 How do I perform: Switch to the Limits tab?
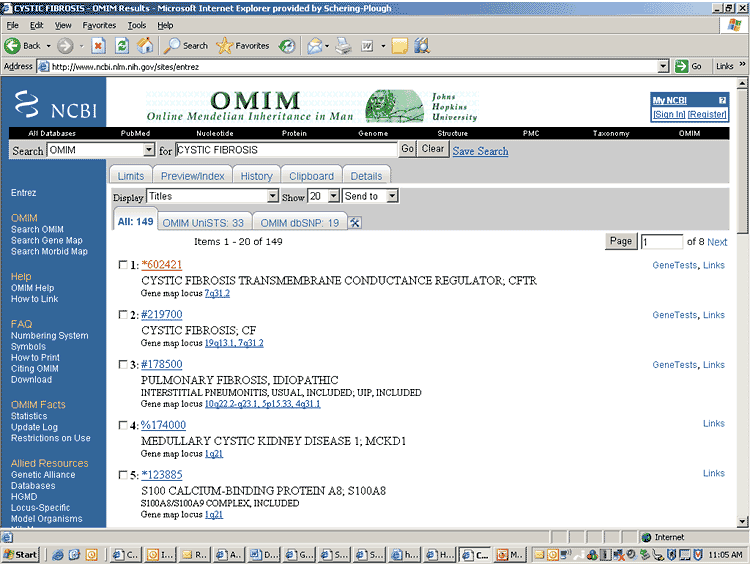pyautogui.click(x=131, y=176)
